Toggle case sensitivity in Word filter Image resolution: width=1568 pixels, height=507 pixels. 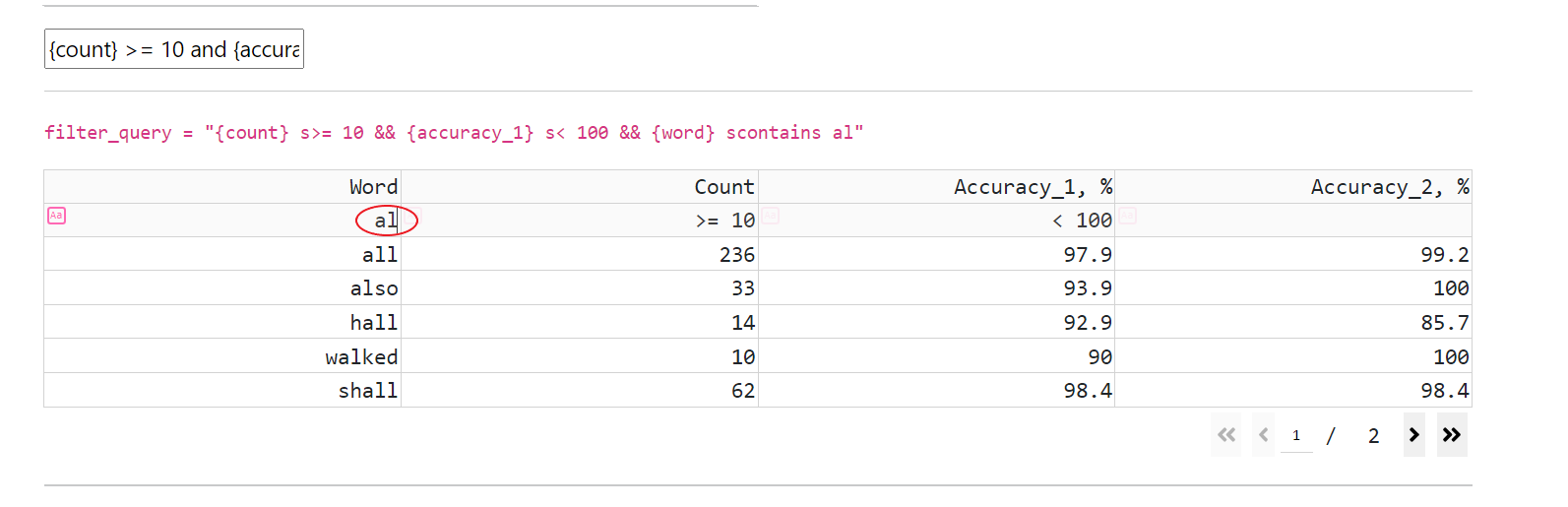pyautogui.click(x=57, y=216)
